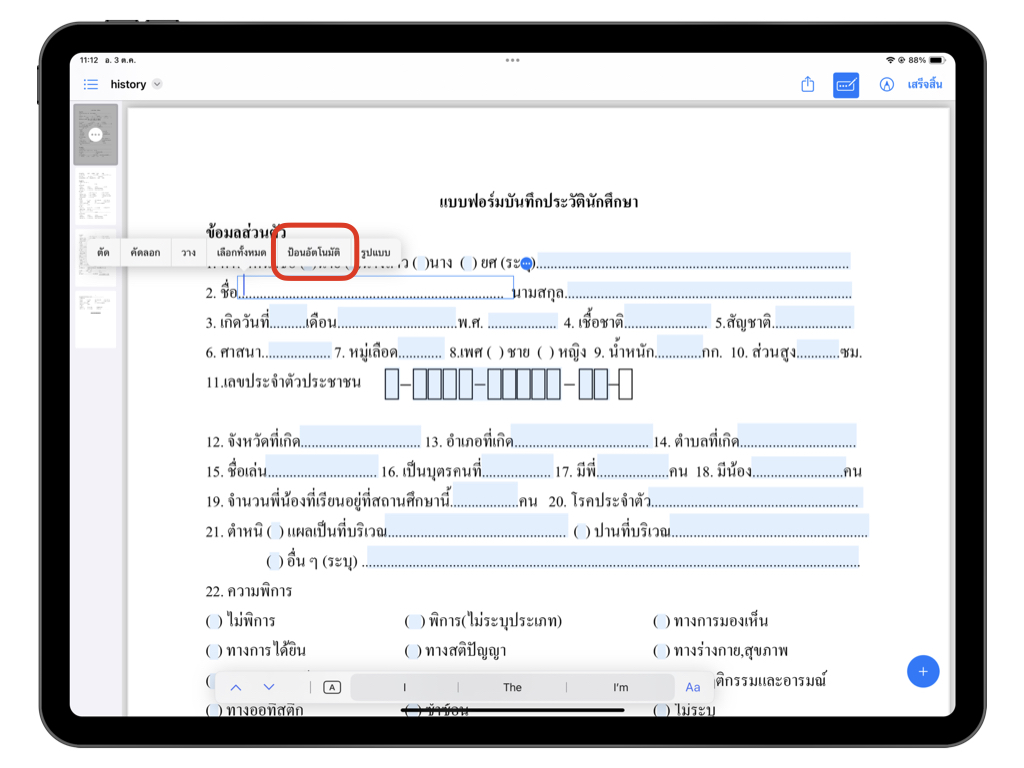The height and width of the screenshot is (768, 1024).
Task: Toggle the form filling tool icon
Action: tap(846, 85)
